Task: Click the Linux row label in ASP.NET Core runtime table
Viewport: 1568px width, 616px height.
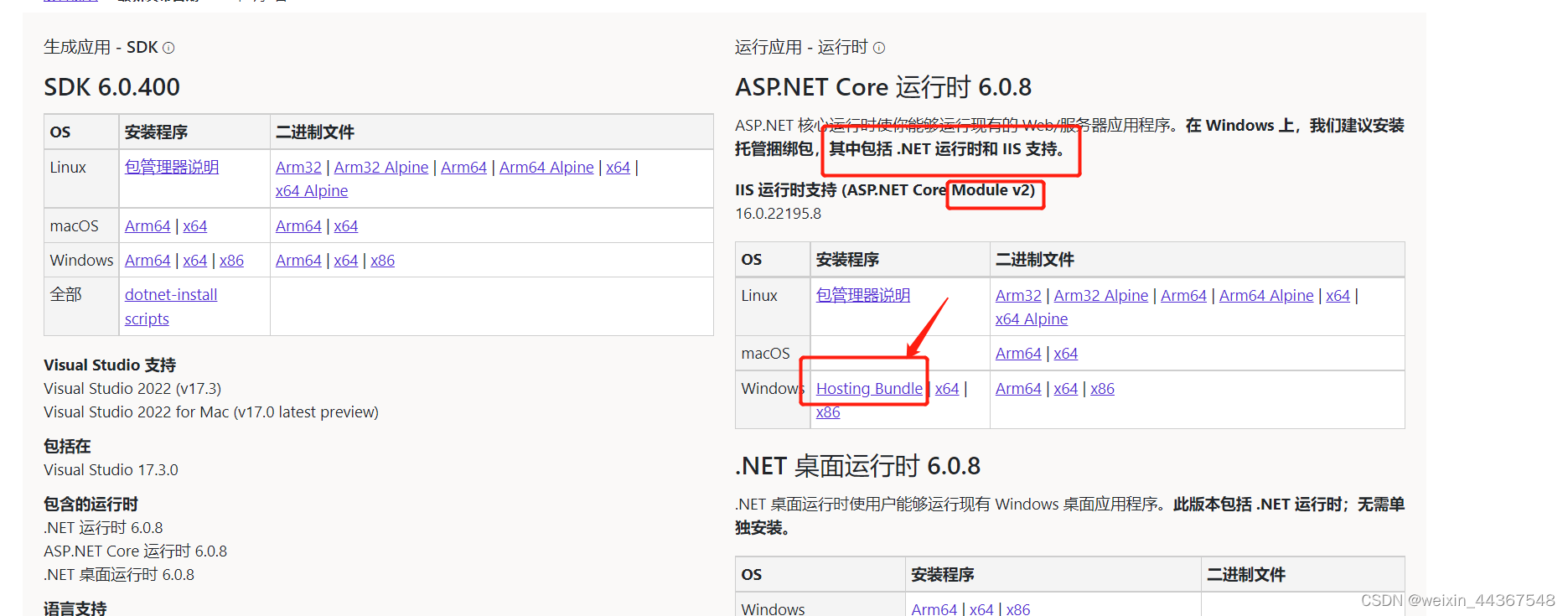Action: click(x=759, y=296)
